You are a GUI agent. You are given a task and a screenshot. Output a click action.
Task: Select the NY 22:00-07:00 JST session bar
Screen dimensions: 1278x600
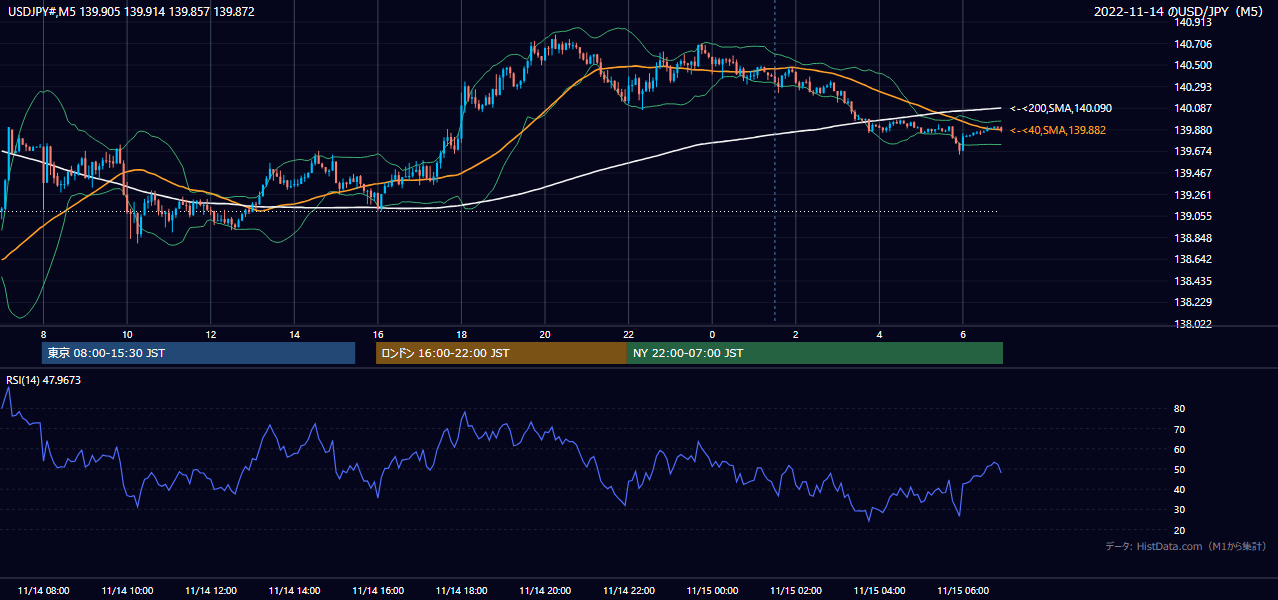[815, 353]
